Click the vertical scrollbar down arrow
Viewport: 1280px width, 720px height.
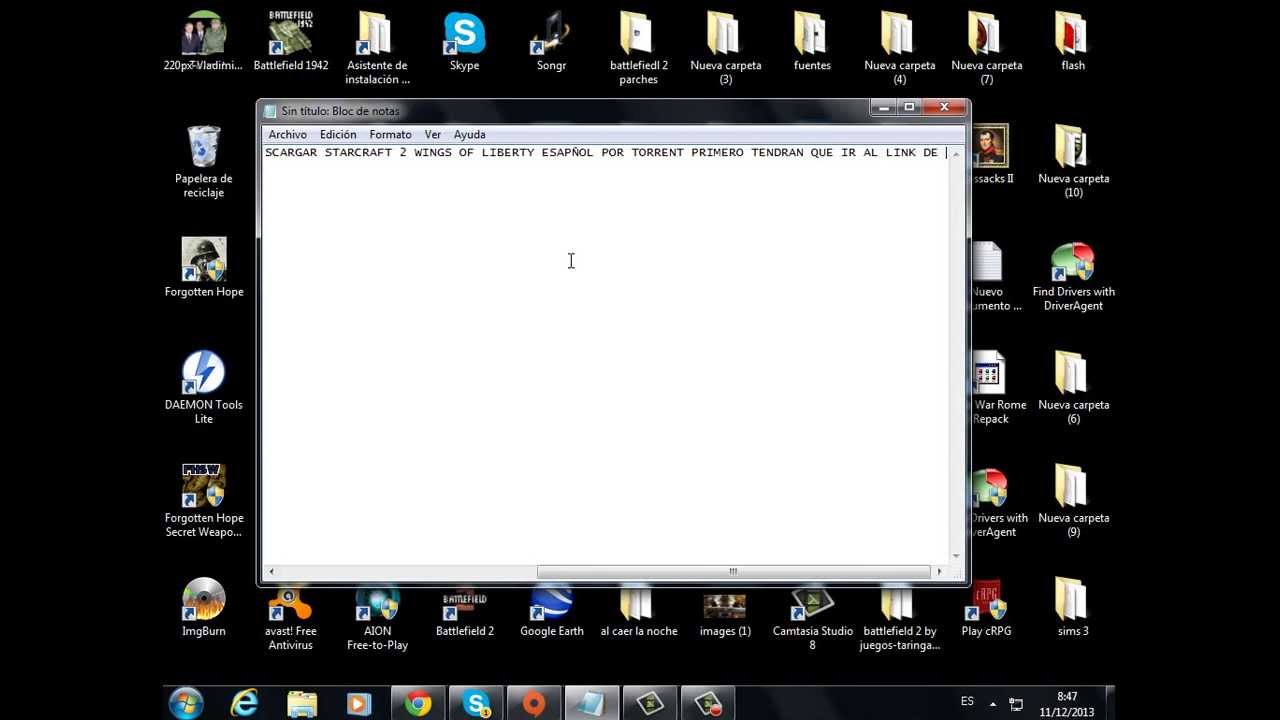point(956,556)
